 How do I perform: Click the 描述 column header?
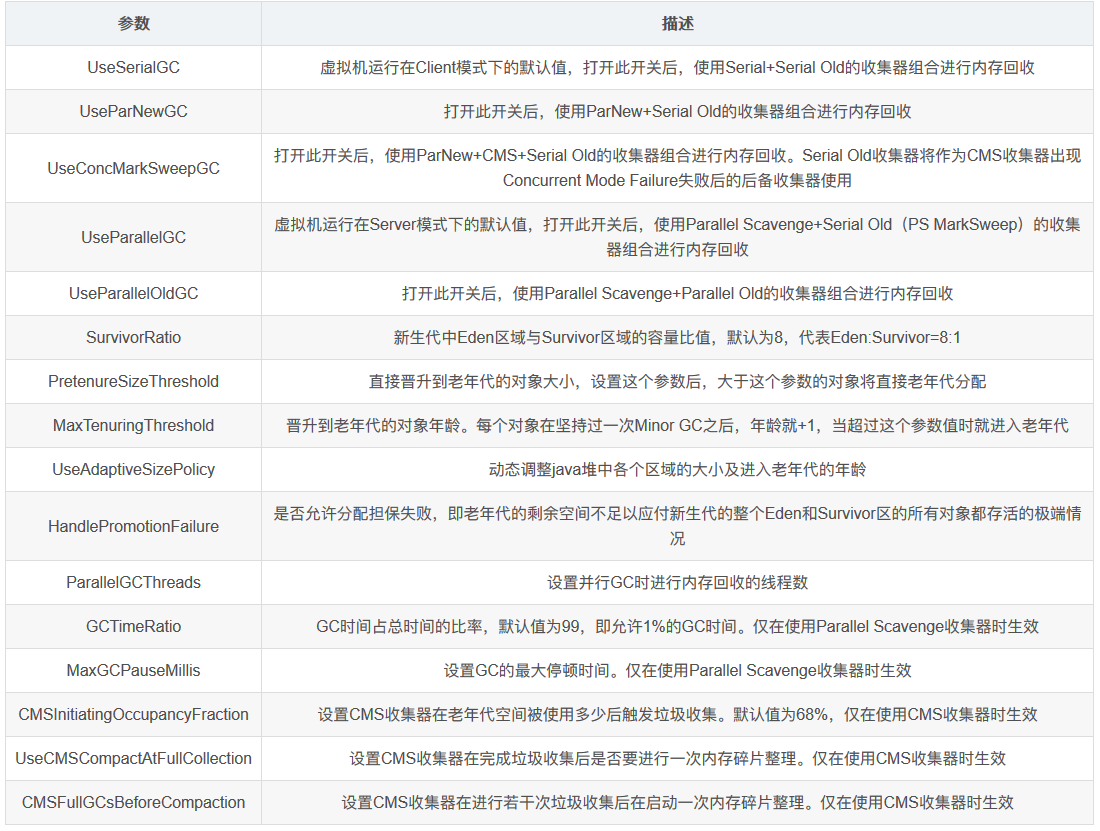pyautogui.click(x=677, y=24)
